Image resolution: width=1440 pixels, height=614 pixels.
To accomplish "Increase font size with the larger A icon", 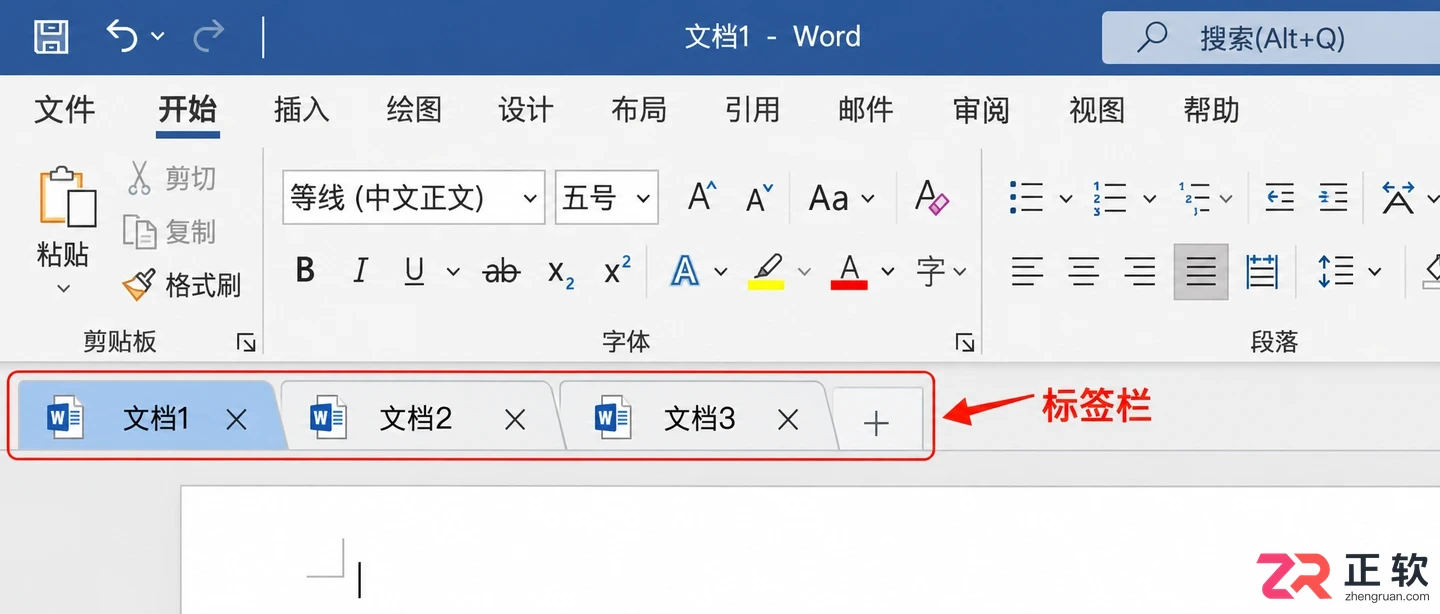I will coord(703,196).
